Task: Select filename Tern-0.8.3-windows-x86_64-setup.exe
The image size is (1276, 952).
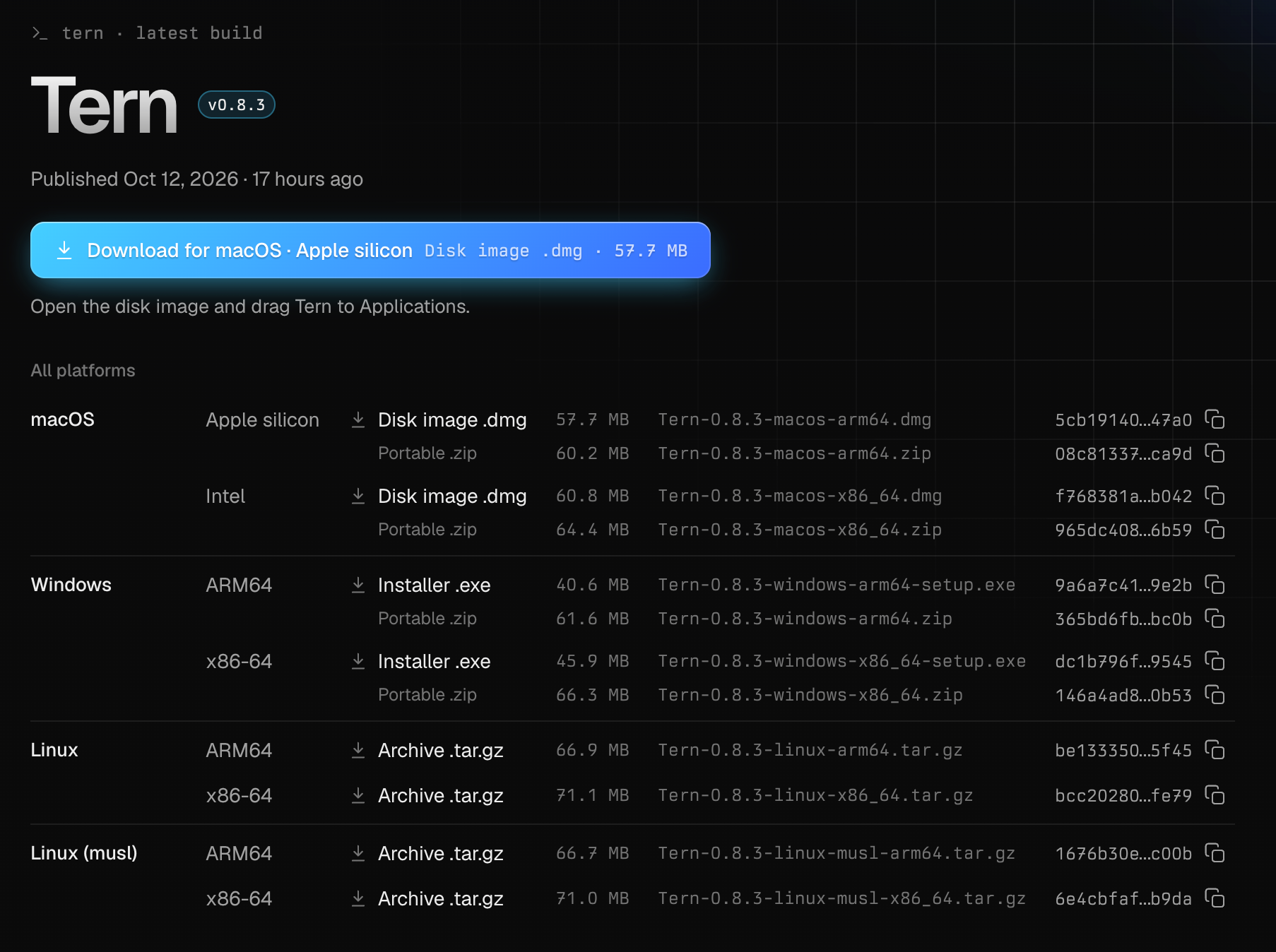Action: pos(841,661)
